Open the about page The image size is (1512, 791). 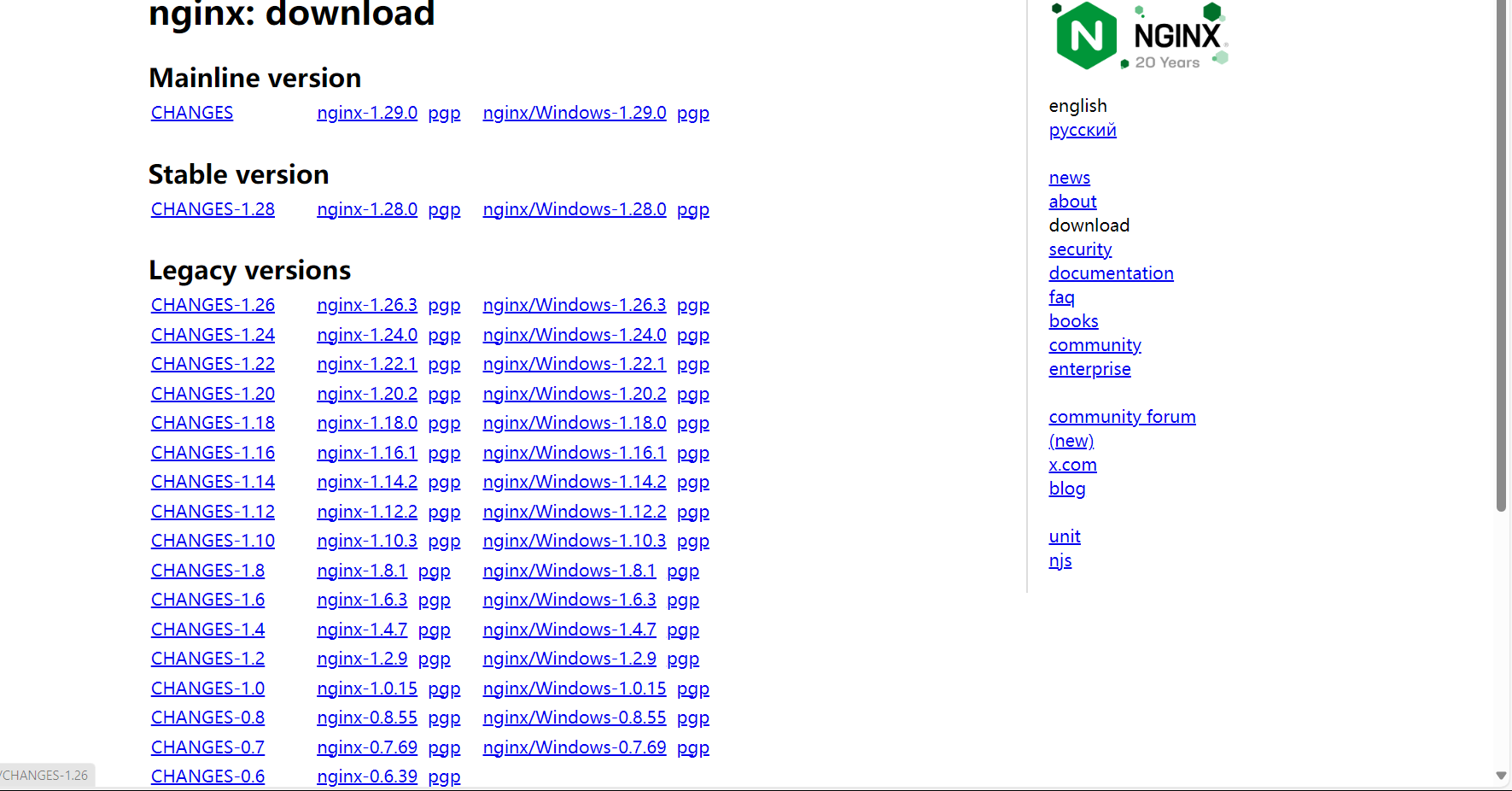(x=1072, y=202)
